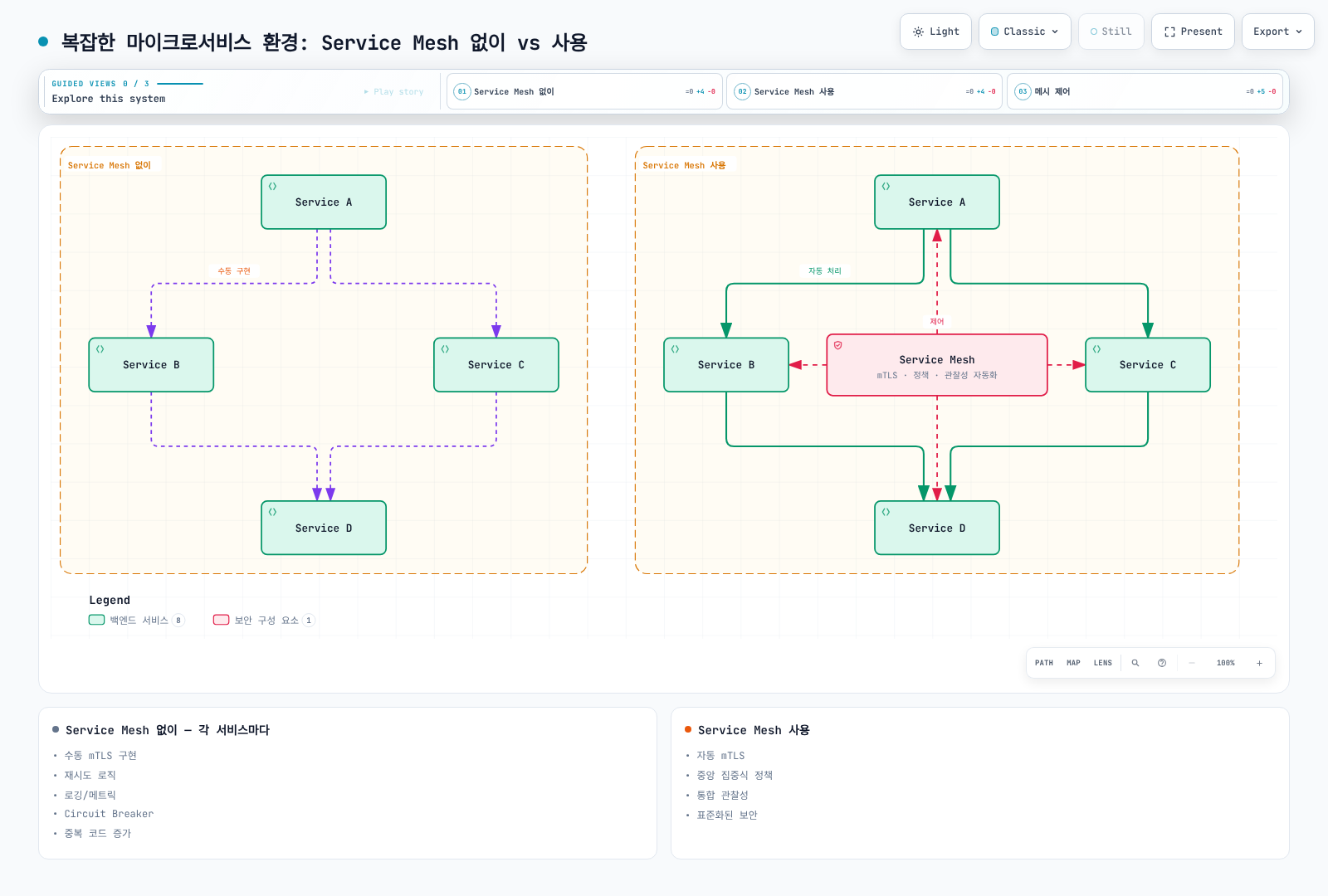Click the zoom in plus icon

[x=1259, y=663]
